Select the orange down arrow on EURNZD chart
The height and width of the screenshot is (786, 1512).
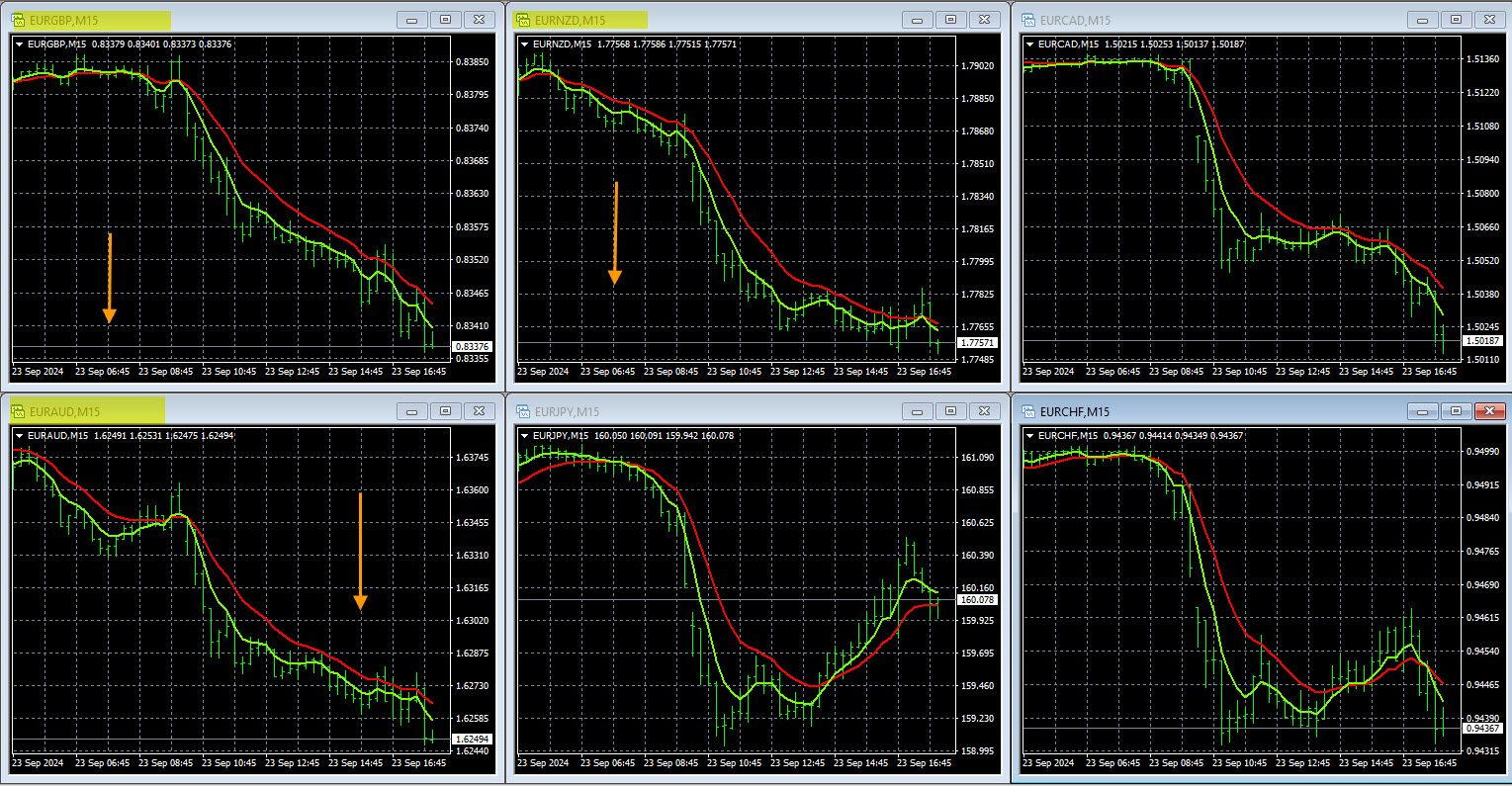[x=615, y=233]
